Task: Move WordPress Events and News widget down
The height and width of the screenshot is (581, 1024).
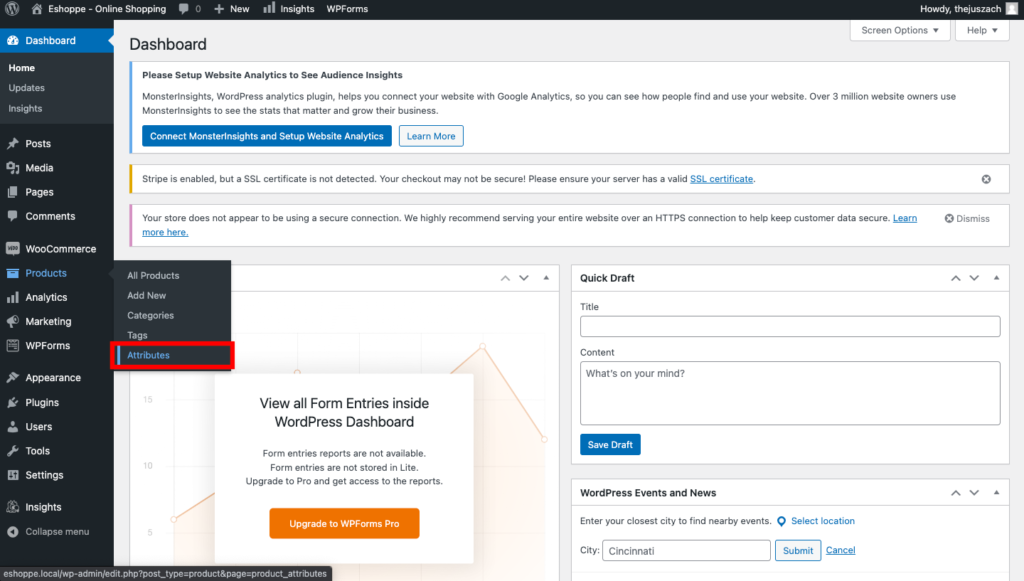Action: coord(974,493)
